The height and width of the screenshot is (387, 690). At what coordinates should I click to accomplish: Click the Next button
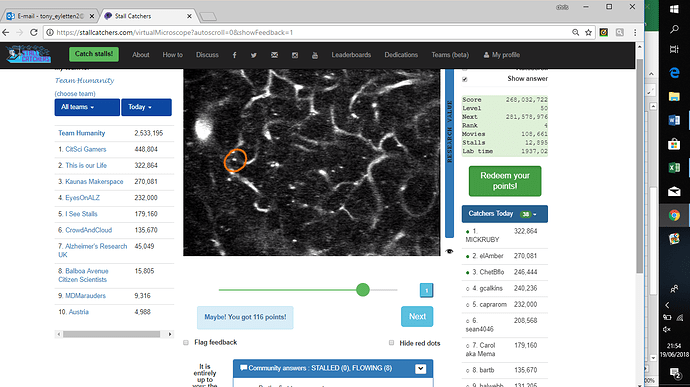(x=417, y=317)
